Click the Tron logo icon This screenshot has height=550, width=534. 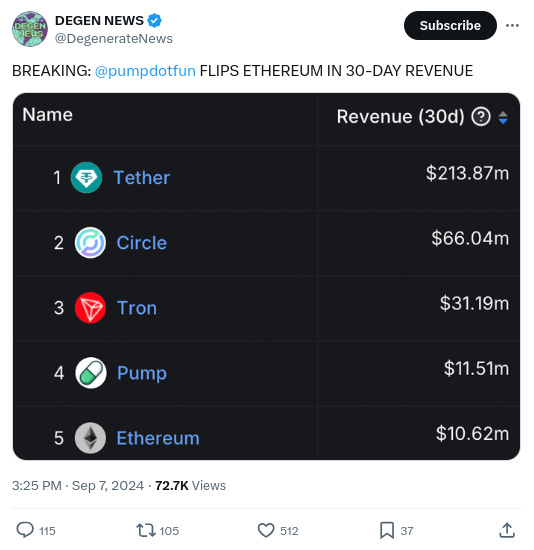coord(90,308)
